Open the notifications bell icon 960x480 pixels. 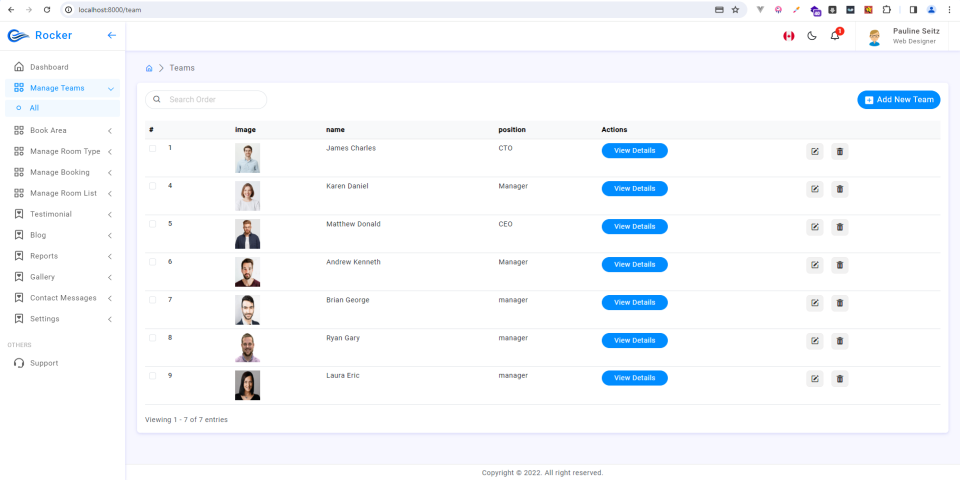click(834, 36)
